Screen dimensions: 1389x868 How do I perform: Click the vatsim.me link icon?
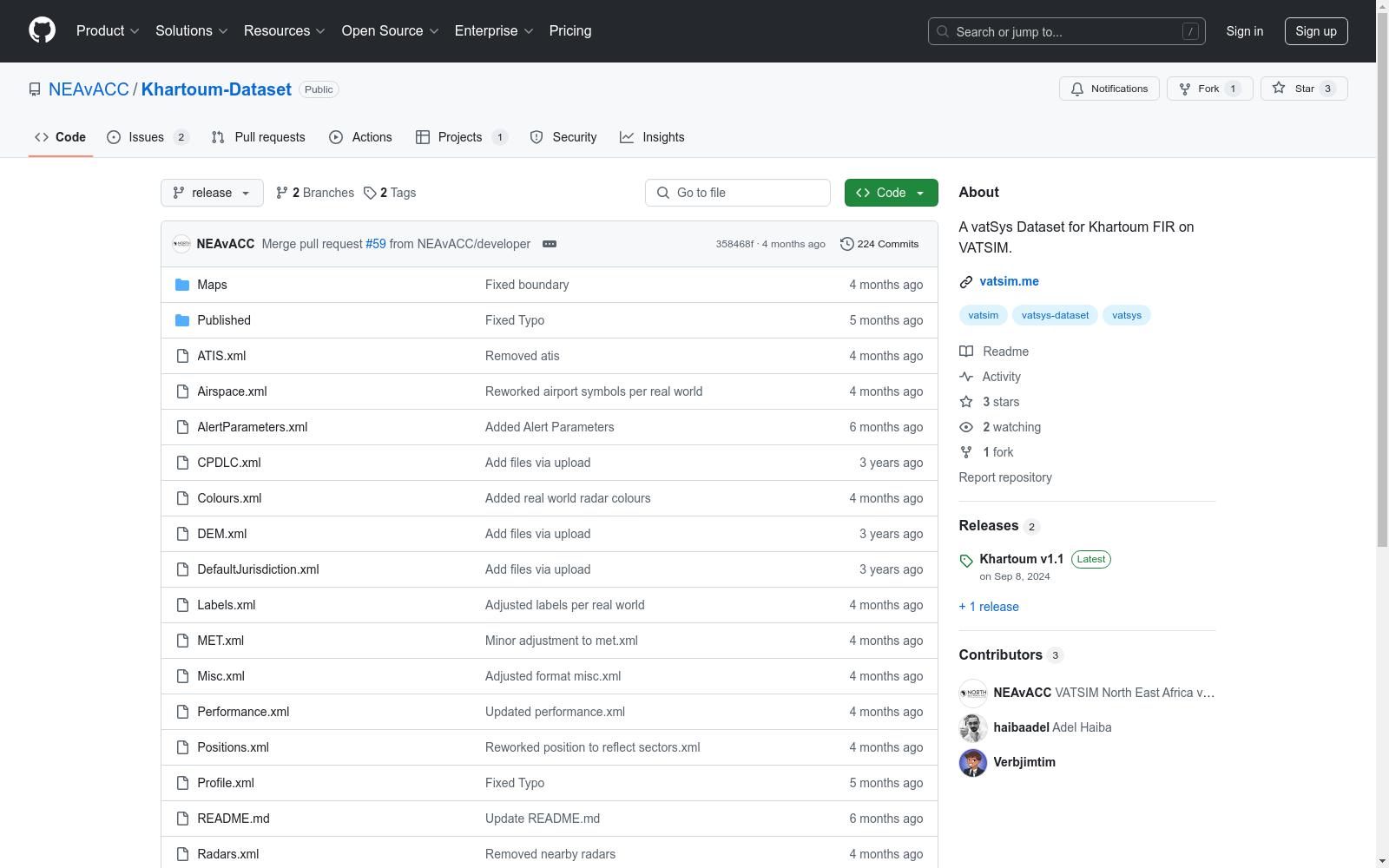[966, 282]
